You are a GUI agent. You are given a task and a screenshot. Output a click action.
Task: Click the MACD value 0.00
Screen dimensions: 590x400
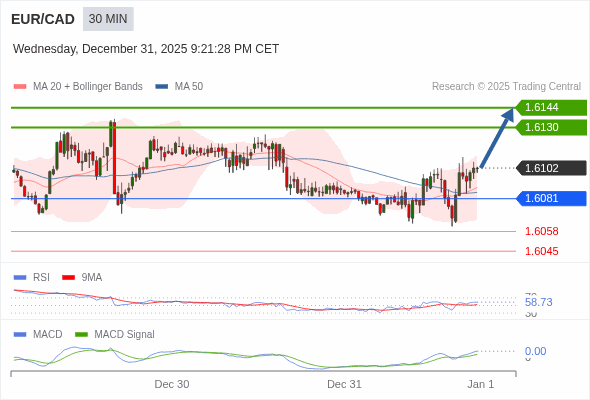(x=535, y=351)
